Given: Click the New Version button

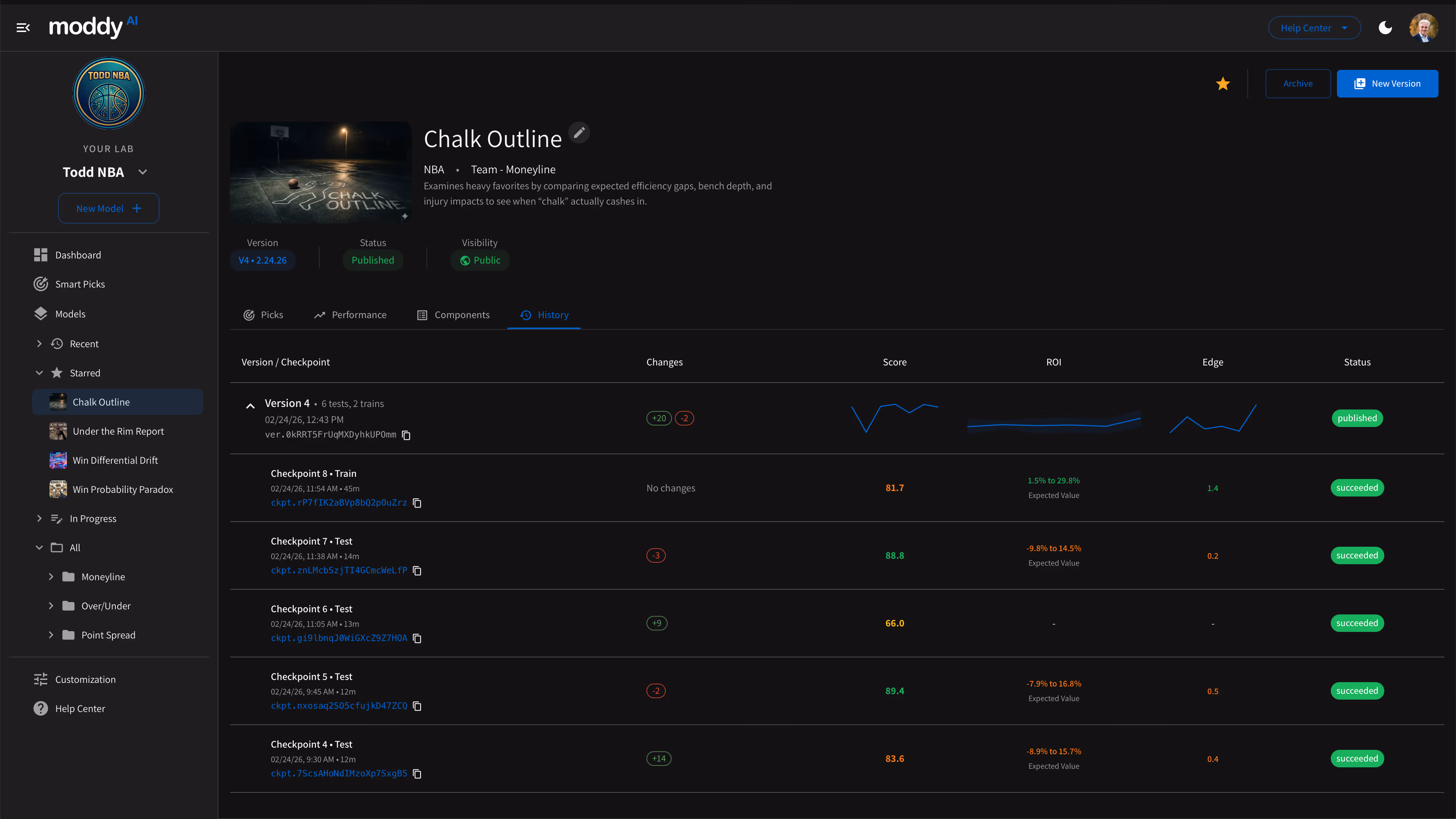Looking at the screenshot, I should [x=1388, y=83].
